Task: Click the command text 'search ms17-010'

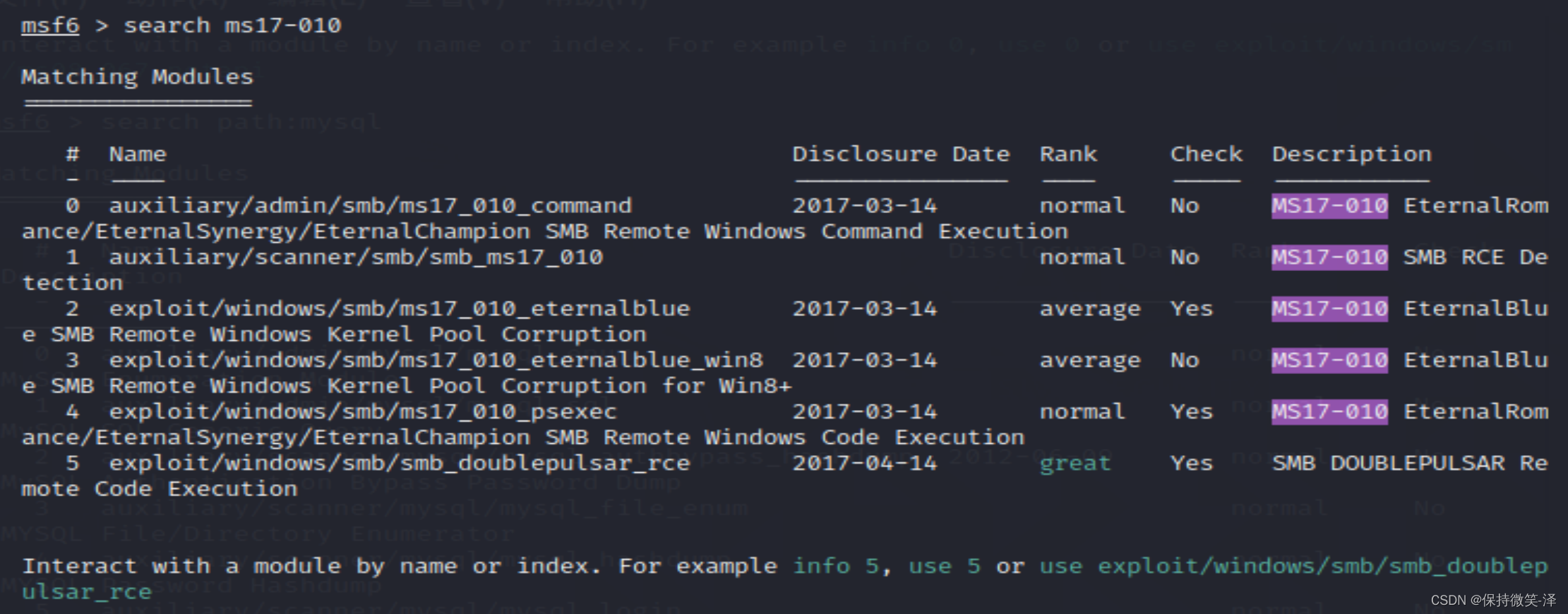Action: pyautogui.click(x=232, y=25)
